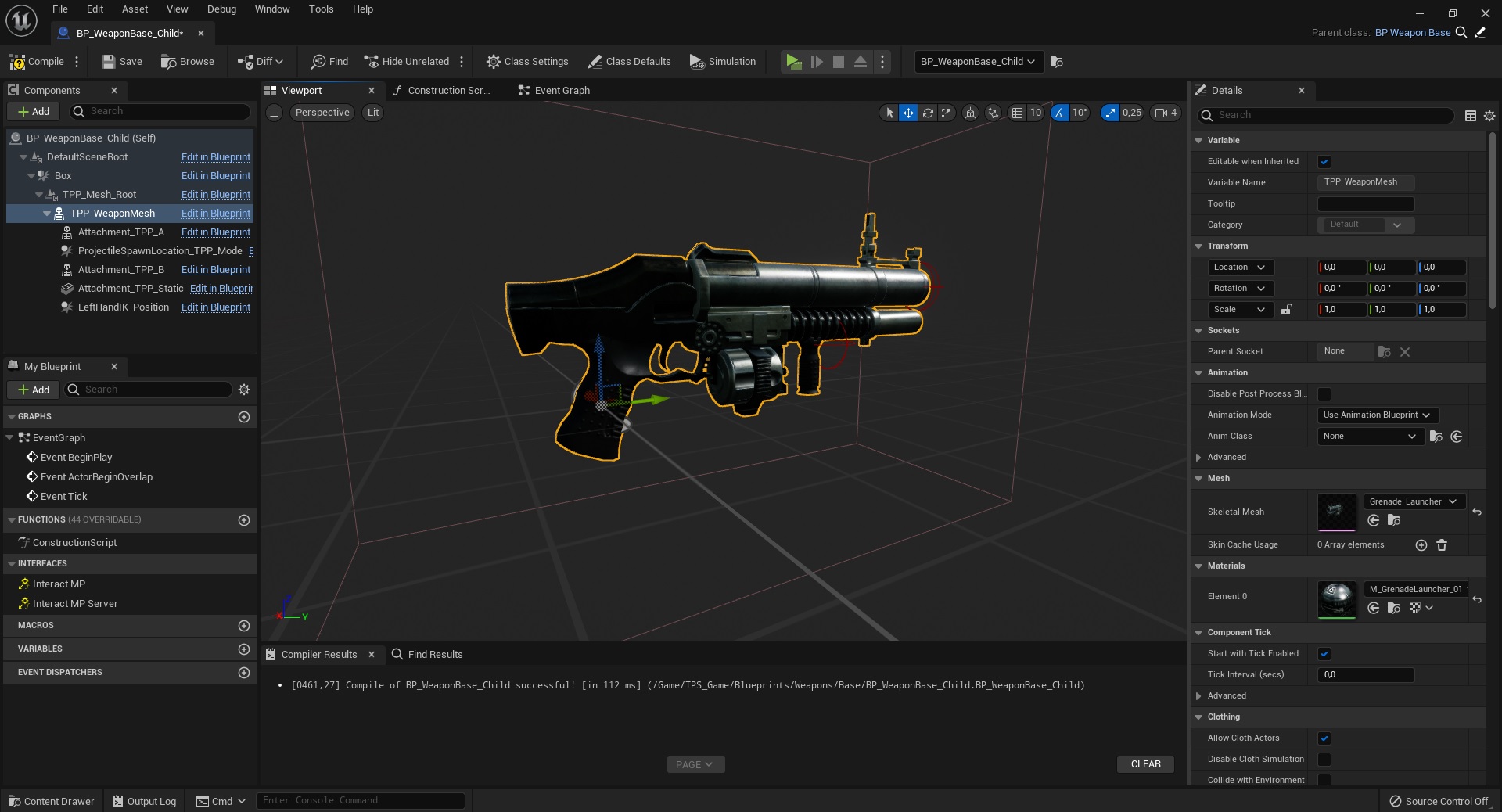Click CLEAR in Compiler Results
This screenshot has height=812, width=1502.
[1145, 764]
